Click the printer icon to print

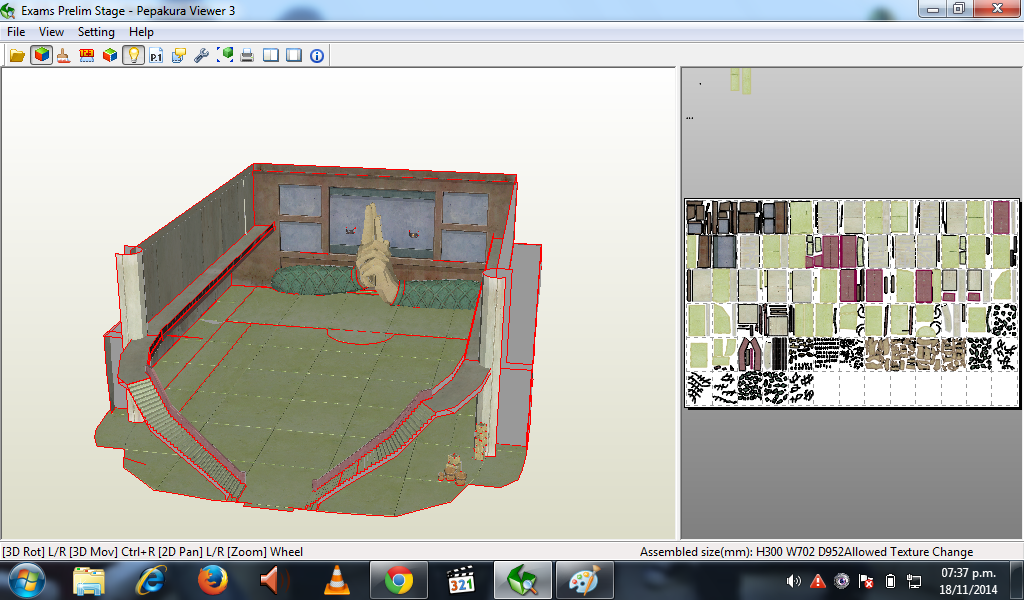click(247, 55)
